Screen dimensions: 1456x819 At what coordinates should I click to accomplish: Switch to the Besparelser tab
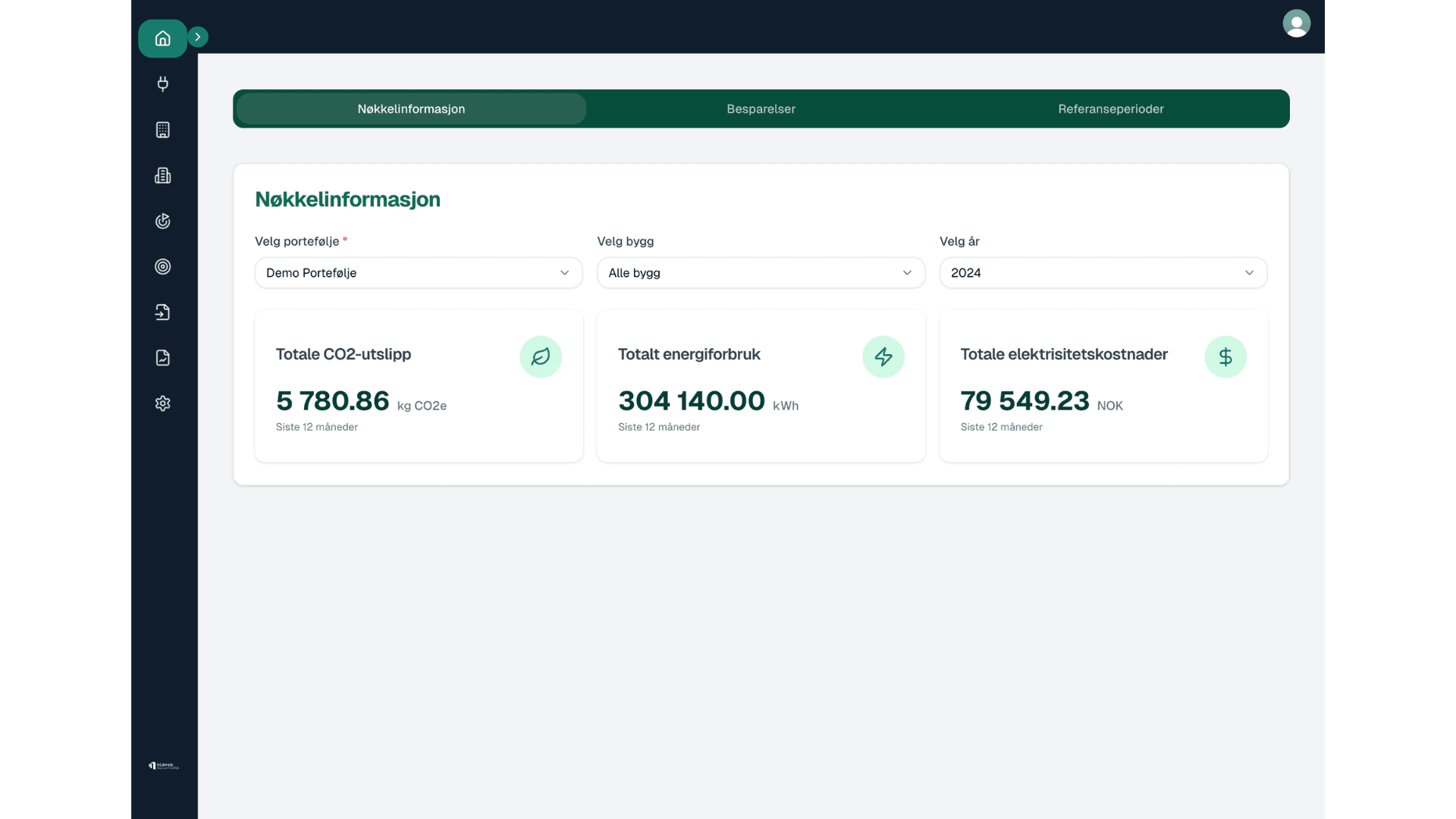[x=761, y=108]
